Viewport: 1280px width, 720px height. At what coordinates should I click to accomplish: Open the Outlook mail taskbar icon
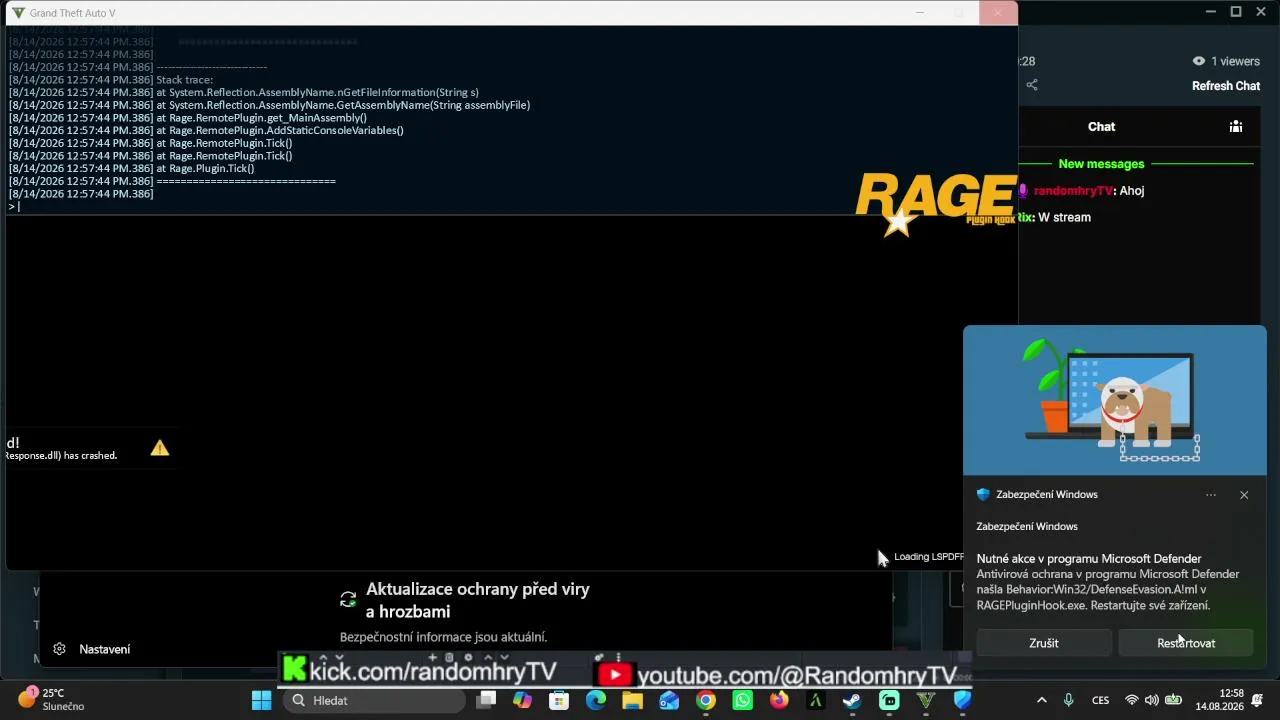[669, 700]
